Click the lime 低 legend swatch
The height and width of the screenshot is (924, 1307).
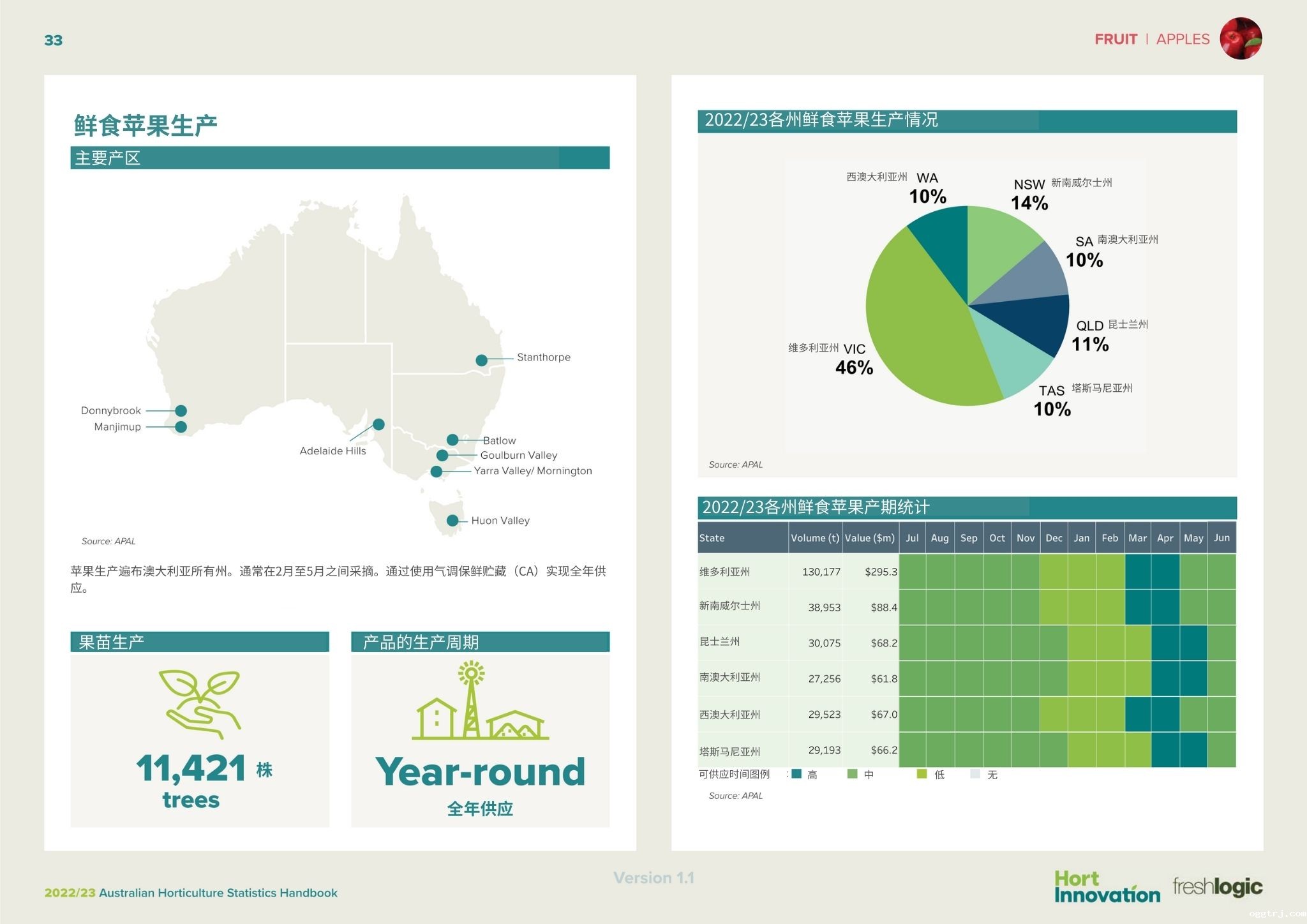coord(921,774)
